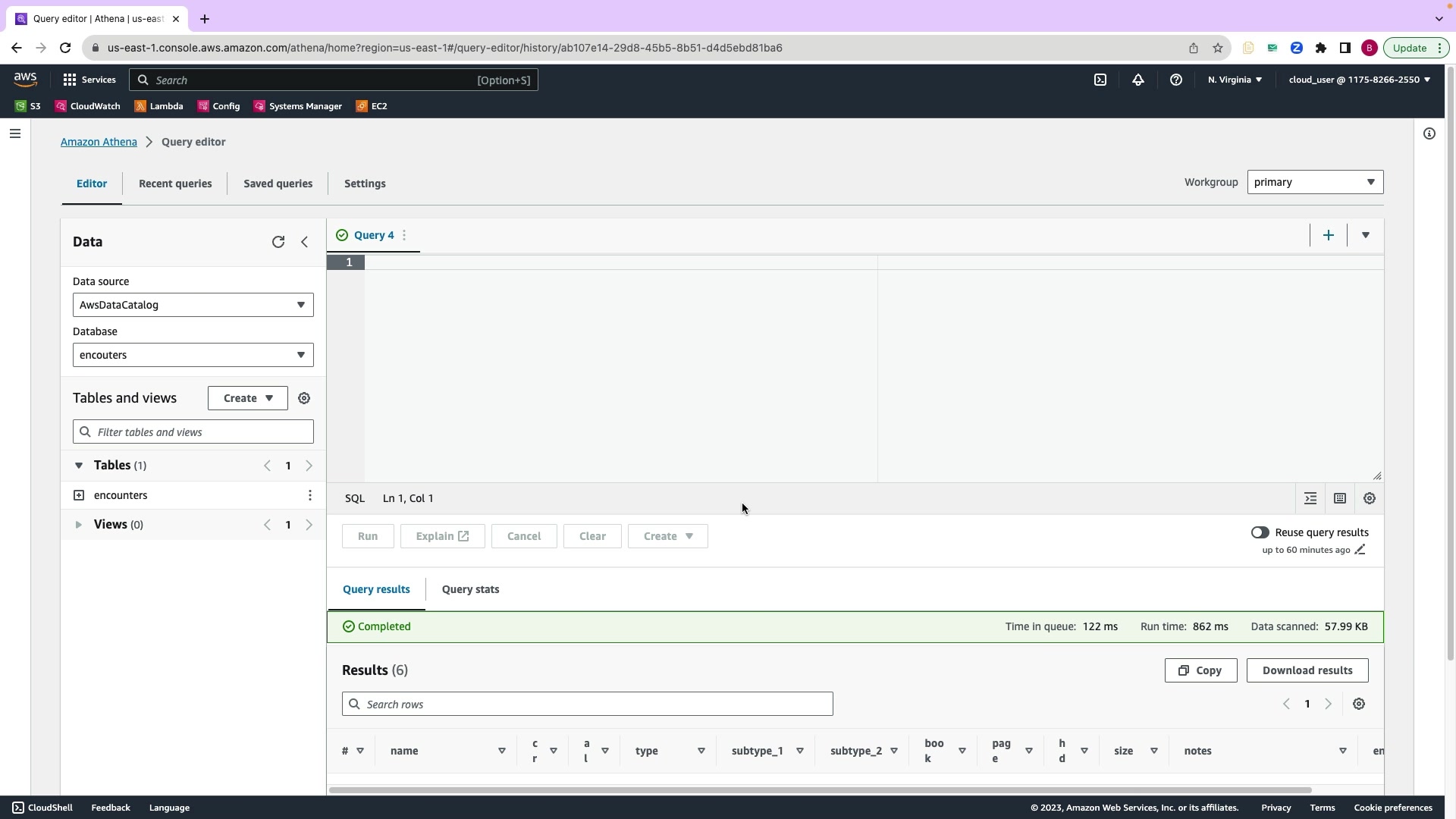Open encounters table actions menu
This screenshot has height=819, width=1456.
coord(309,495)
